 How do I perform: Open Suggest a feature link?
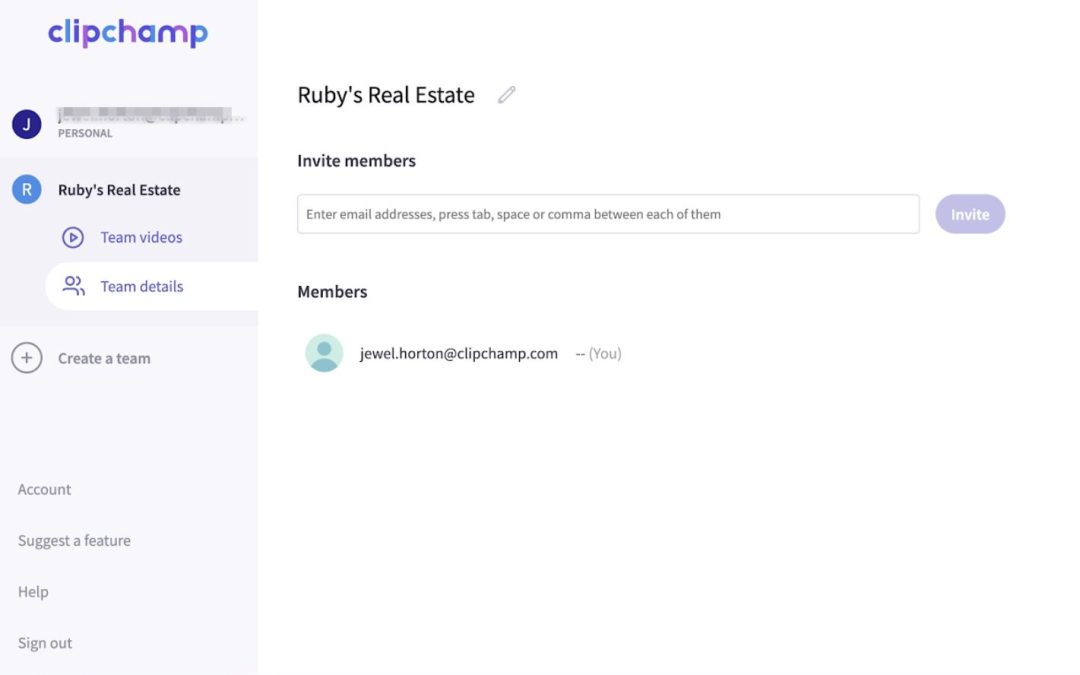pos(74,541)
